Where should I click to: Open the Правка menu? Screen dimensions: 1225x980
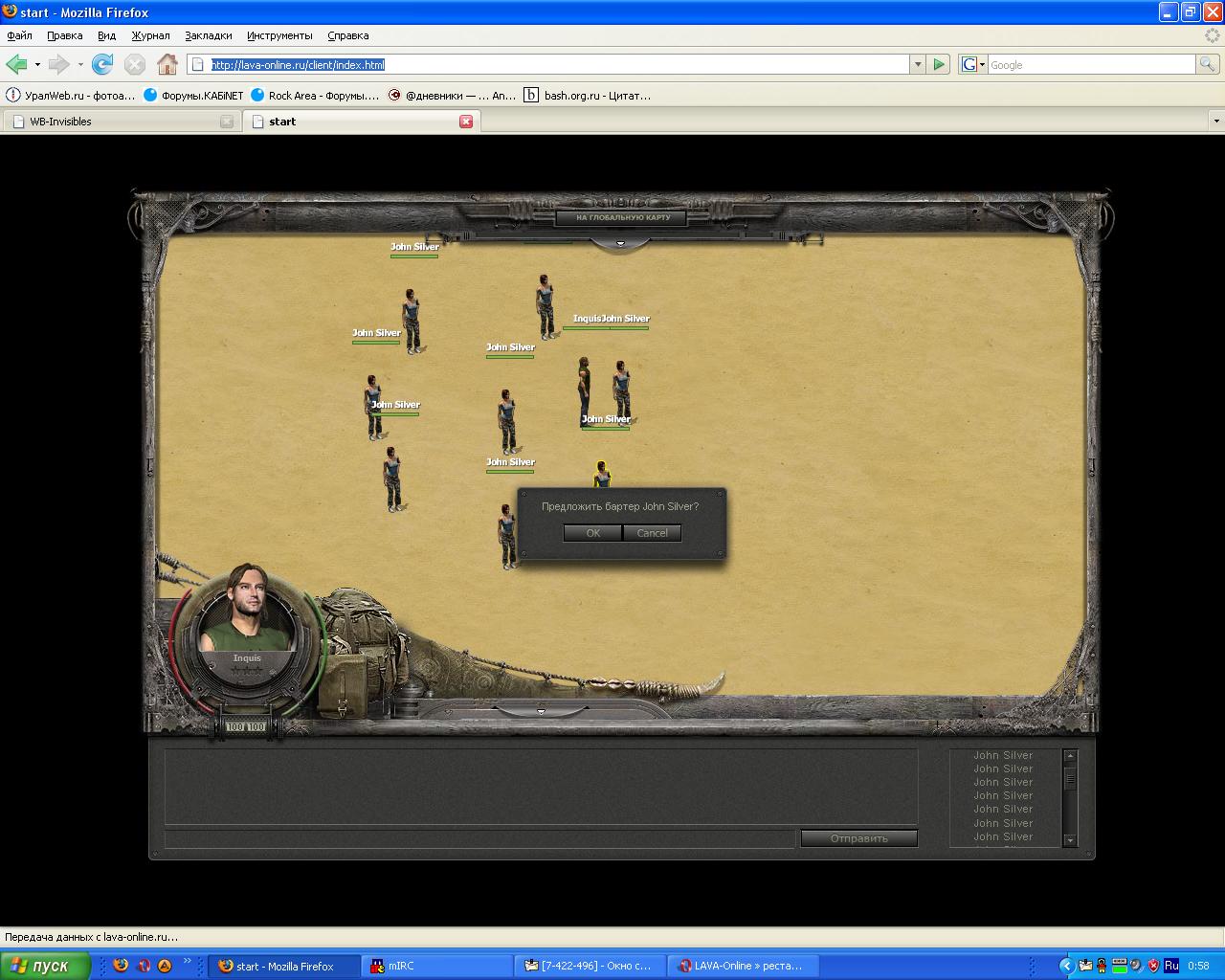pos(64,35)
